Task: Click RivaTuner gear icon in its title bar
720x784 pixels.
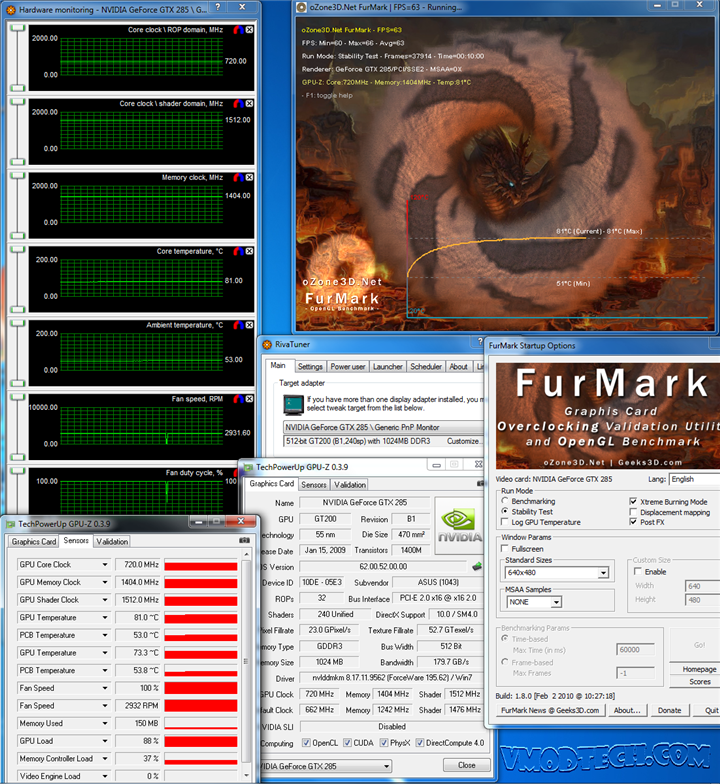Action: tap(268, 344)
